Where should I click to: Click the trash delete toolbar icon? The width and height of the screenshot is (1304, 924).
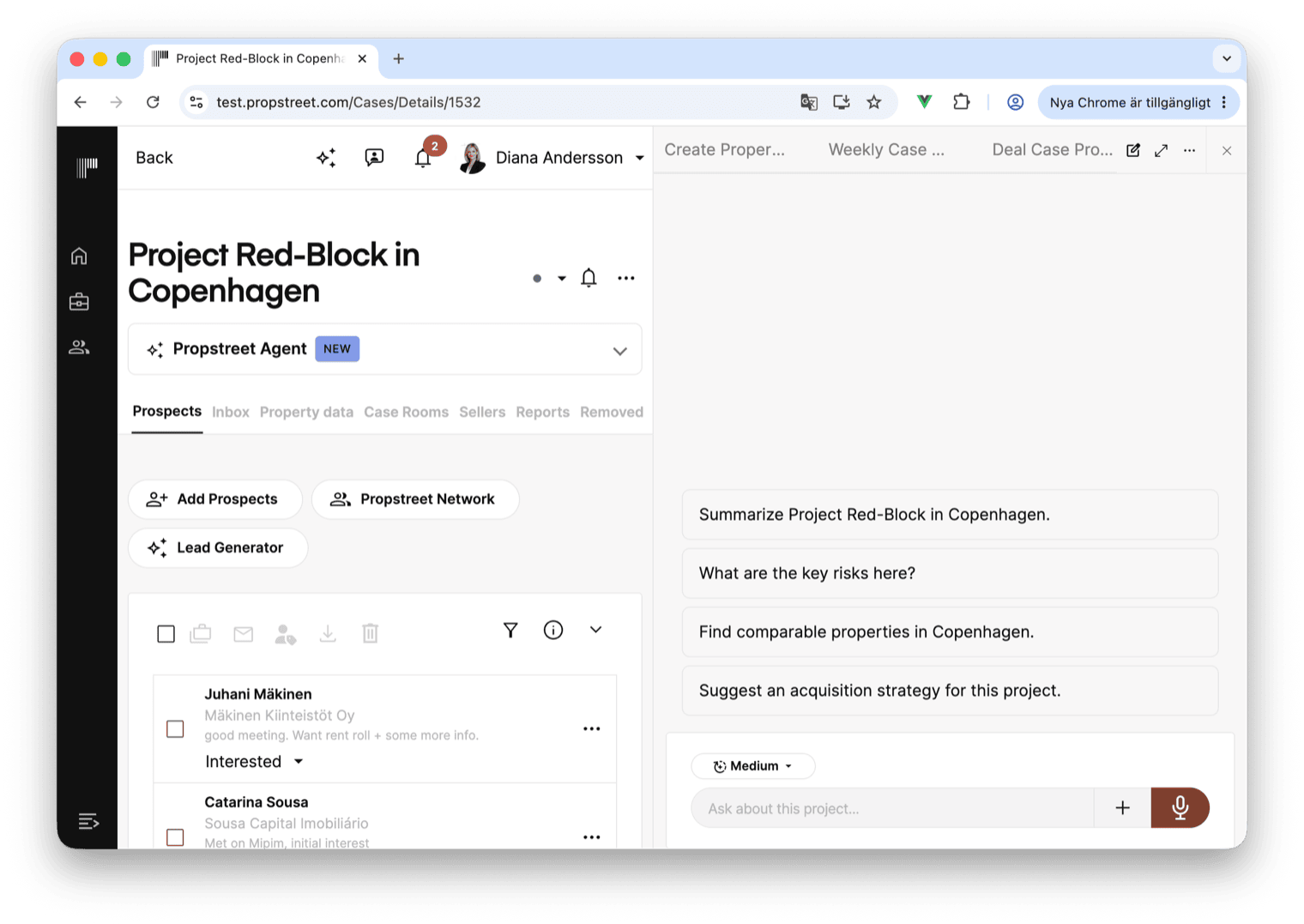[370, 633]
